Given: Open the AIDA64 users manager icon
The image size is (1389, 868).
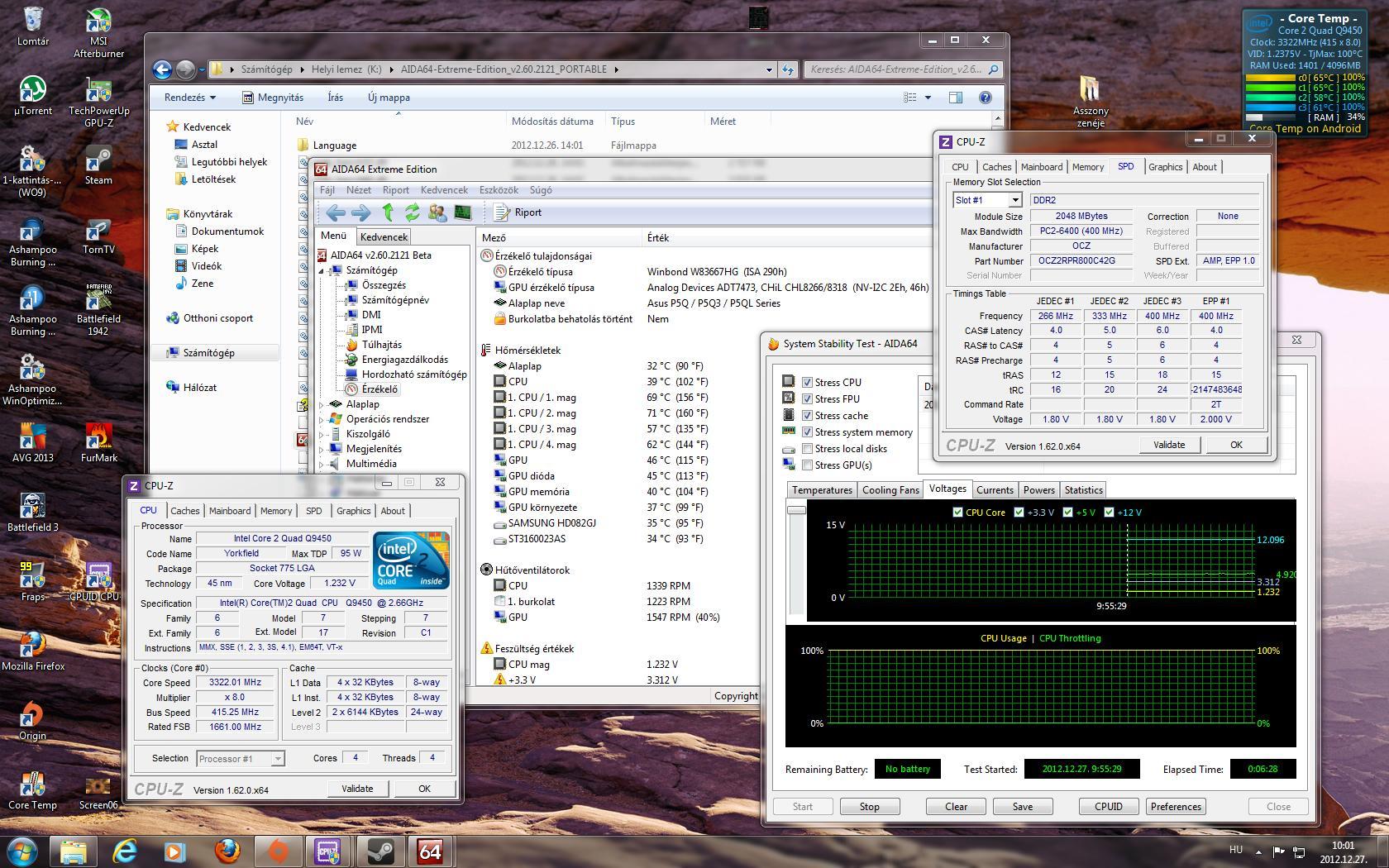Looking at the screenshot, I should (x=437, y=212).
